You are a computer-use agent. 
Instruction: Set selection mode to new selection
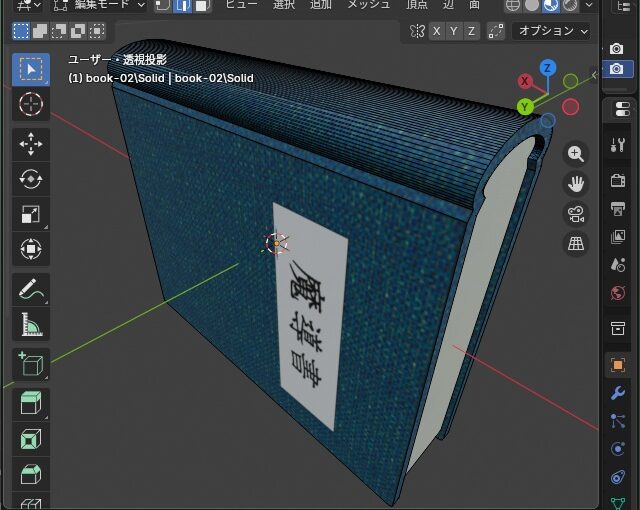tap(21, 31)
